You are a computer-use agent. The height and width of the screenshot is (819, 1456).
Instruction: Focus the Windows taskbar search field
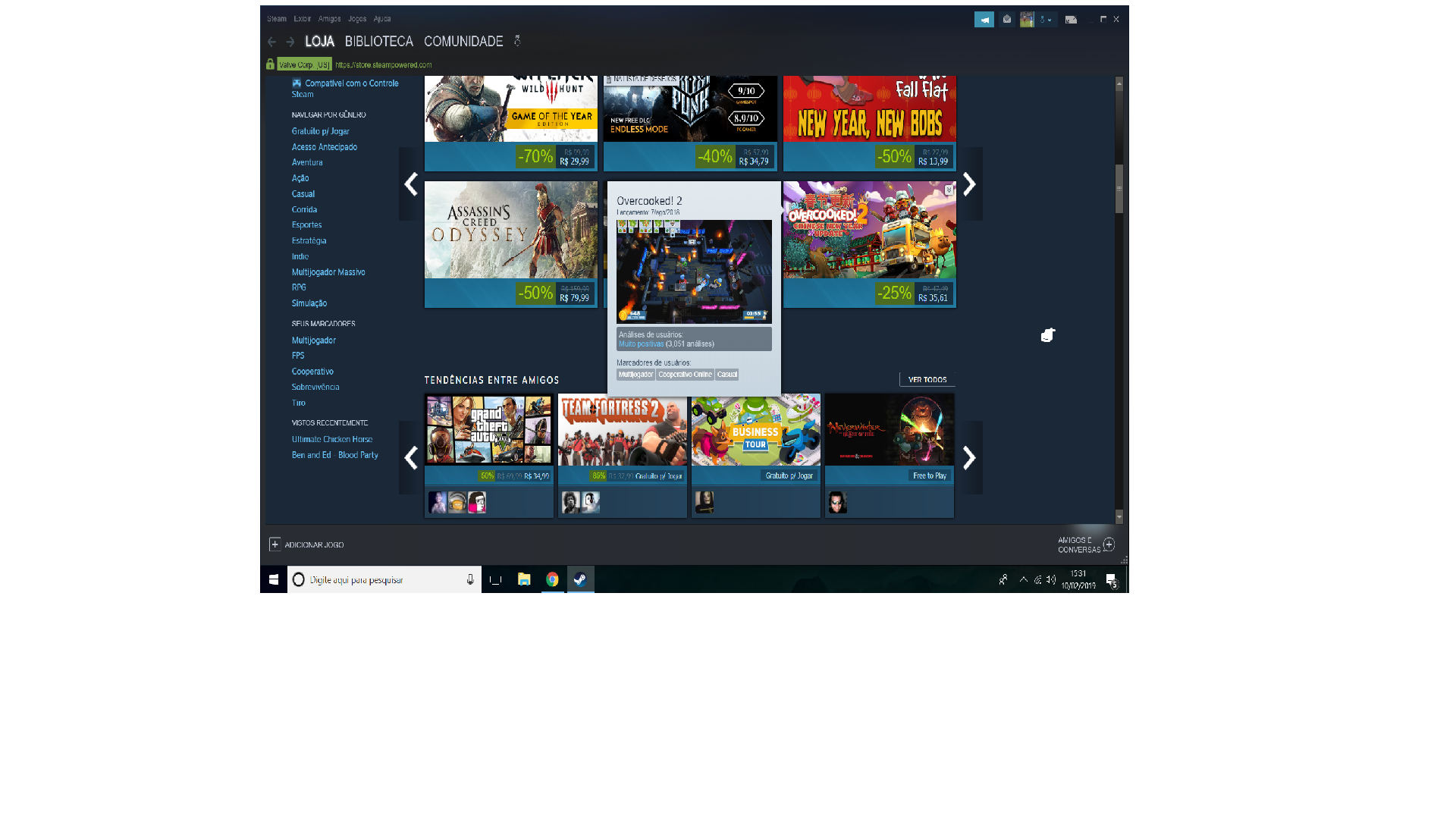click(384, 579)
